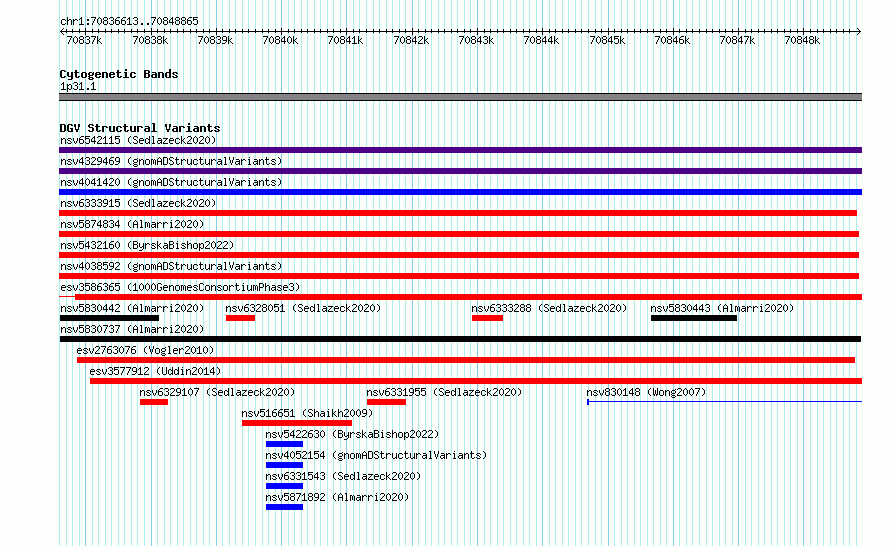Select the nsv6331543 blue variant bar
890x546 pixels.
click(284, 486)
